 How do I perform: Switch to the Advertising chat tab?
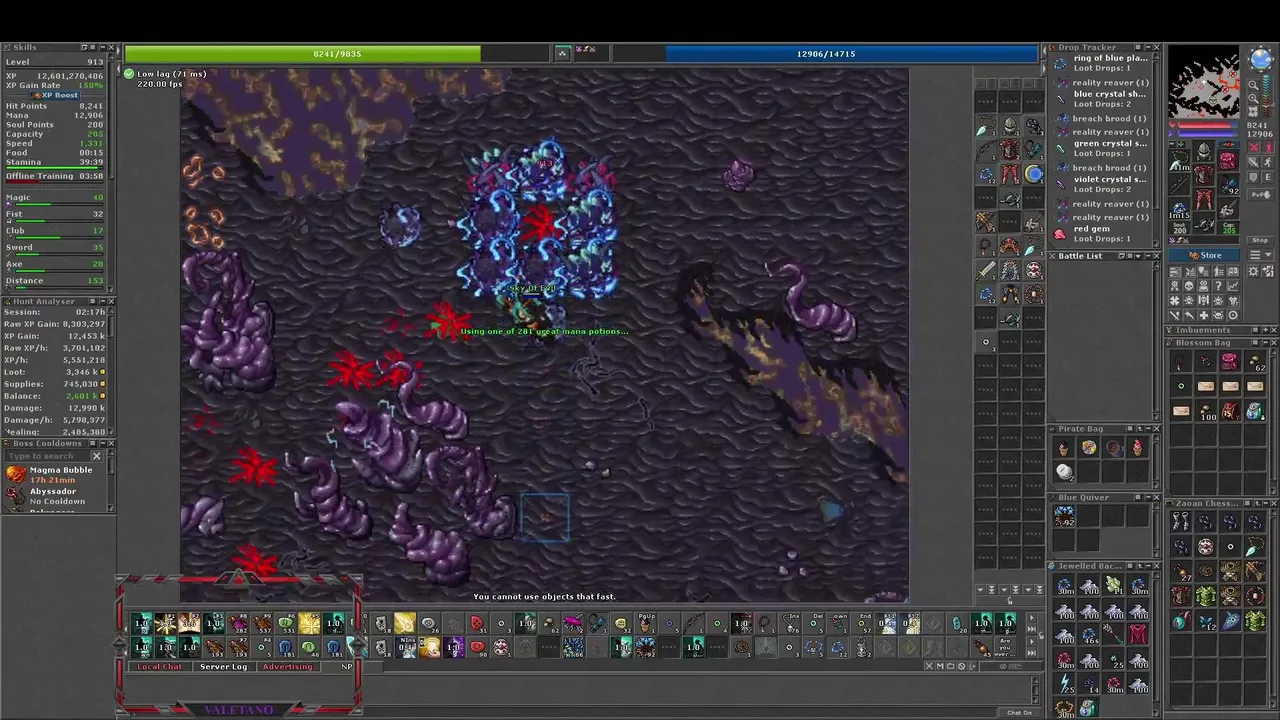pyautogui.click(x=288, y=667)
